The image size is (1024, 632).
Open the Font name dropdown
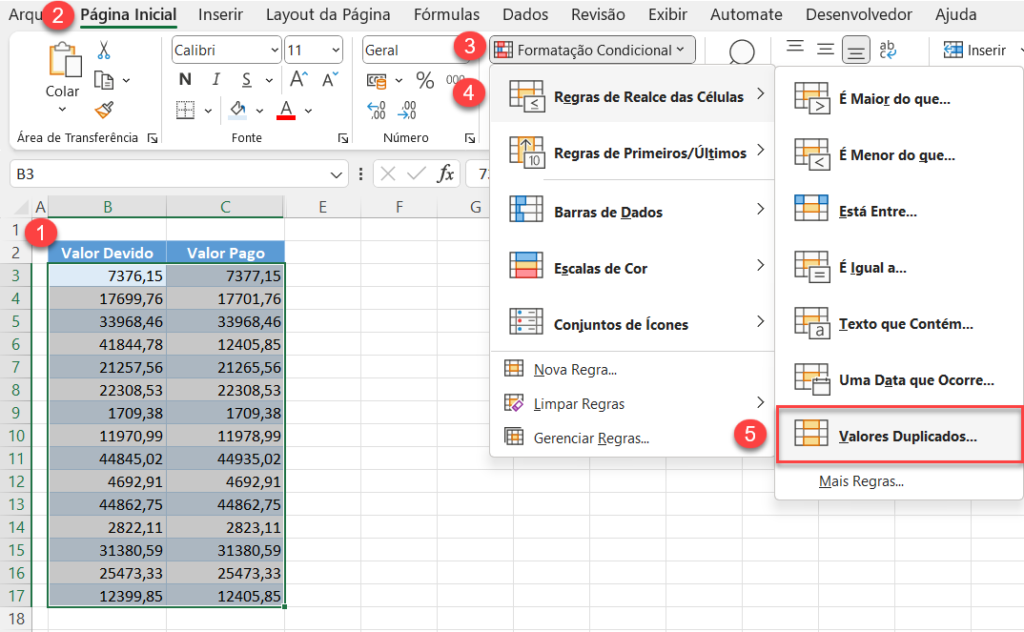pyautogui.click(x=275, y=50)
